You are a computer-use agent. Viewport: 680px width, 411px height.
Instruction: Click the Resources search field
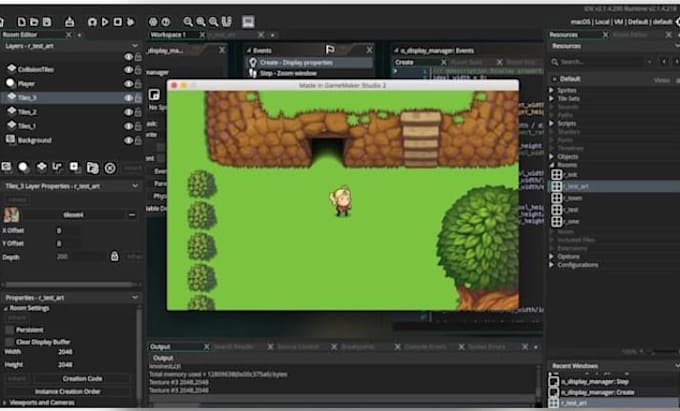tap(600, 62)
